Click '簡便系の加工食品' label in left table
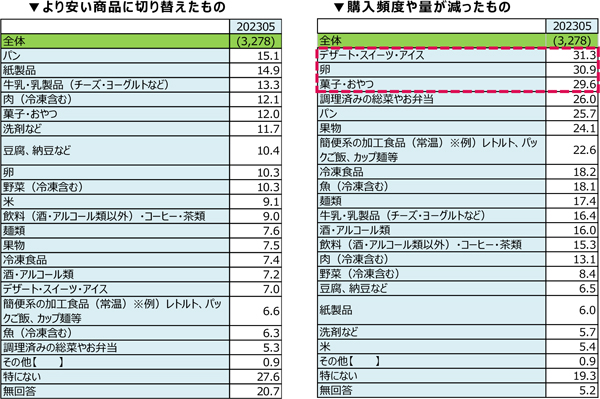The height and width of the screenshot is (399, 600). tap(112, 311)
